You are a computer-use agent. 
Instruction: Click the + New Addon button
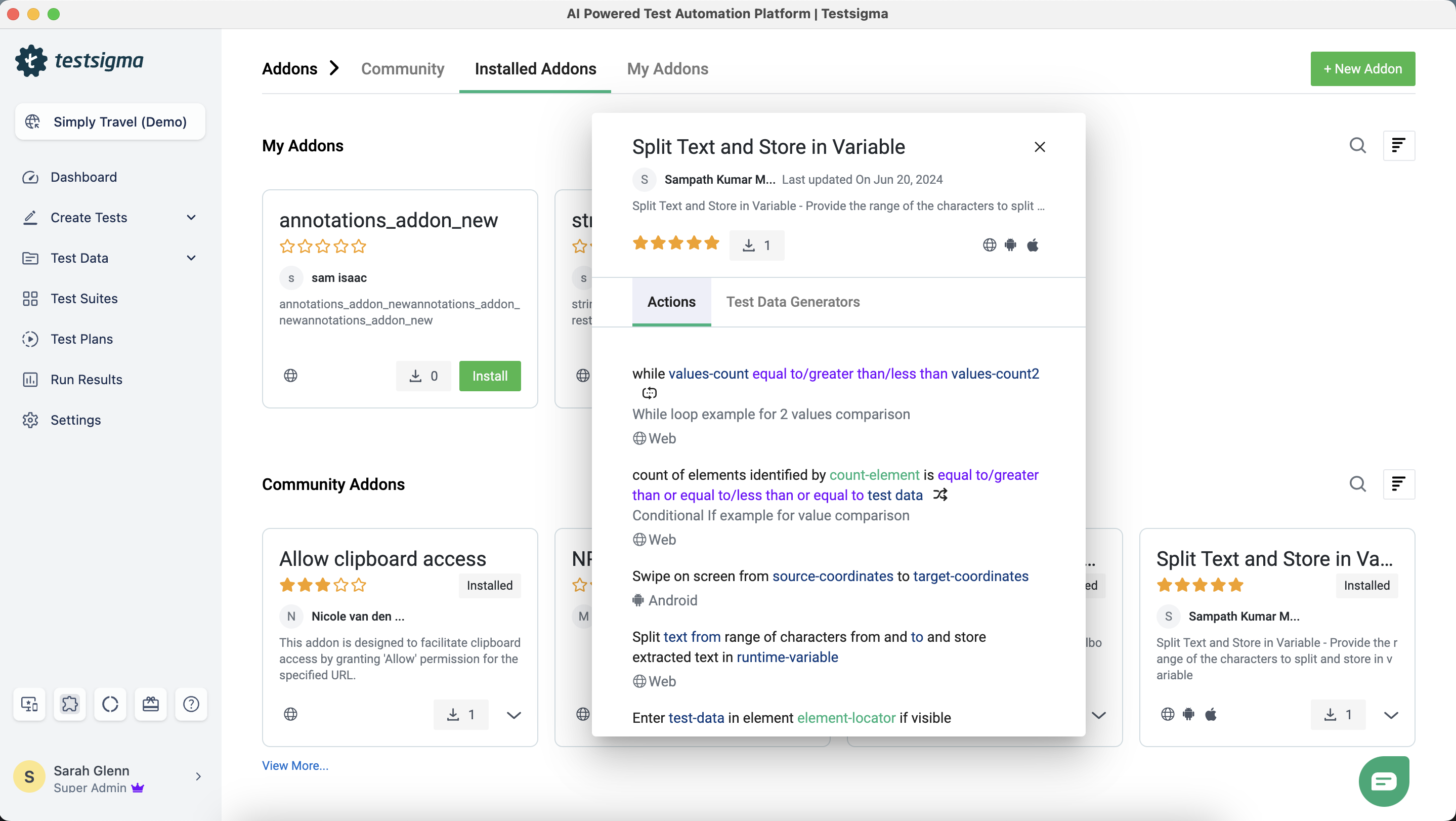click(x=1362, y=69)
